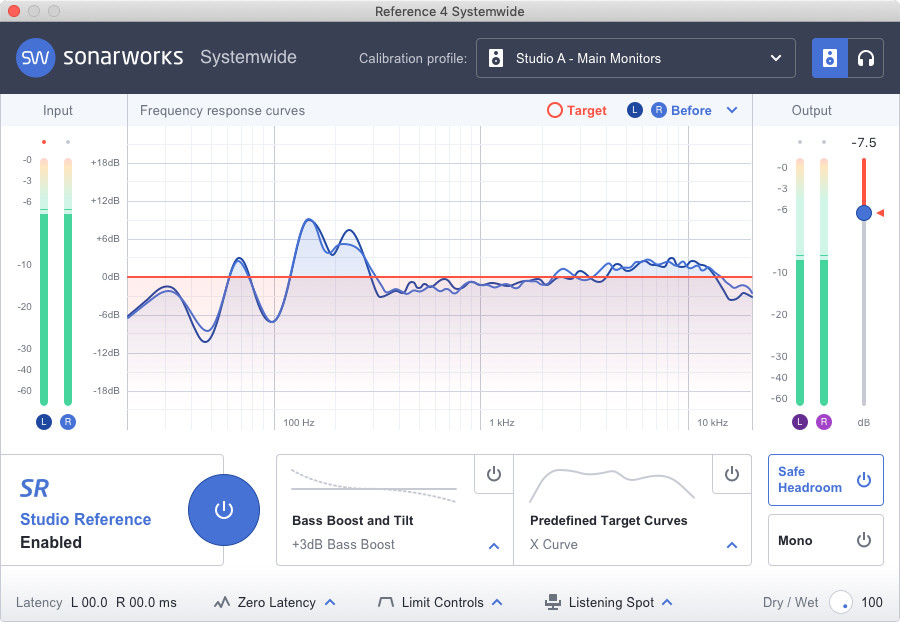The height and width of the screenshot is (622, 900).
Task: Switch to speaker output mode
Action: pos(829,58)
